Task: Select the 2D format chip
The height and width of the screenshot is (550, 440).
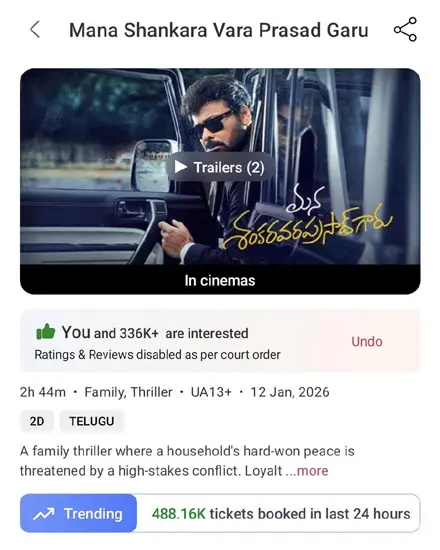Action: coord(37,421)
